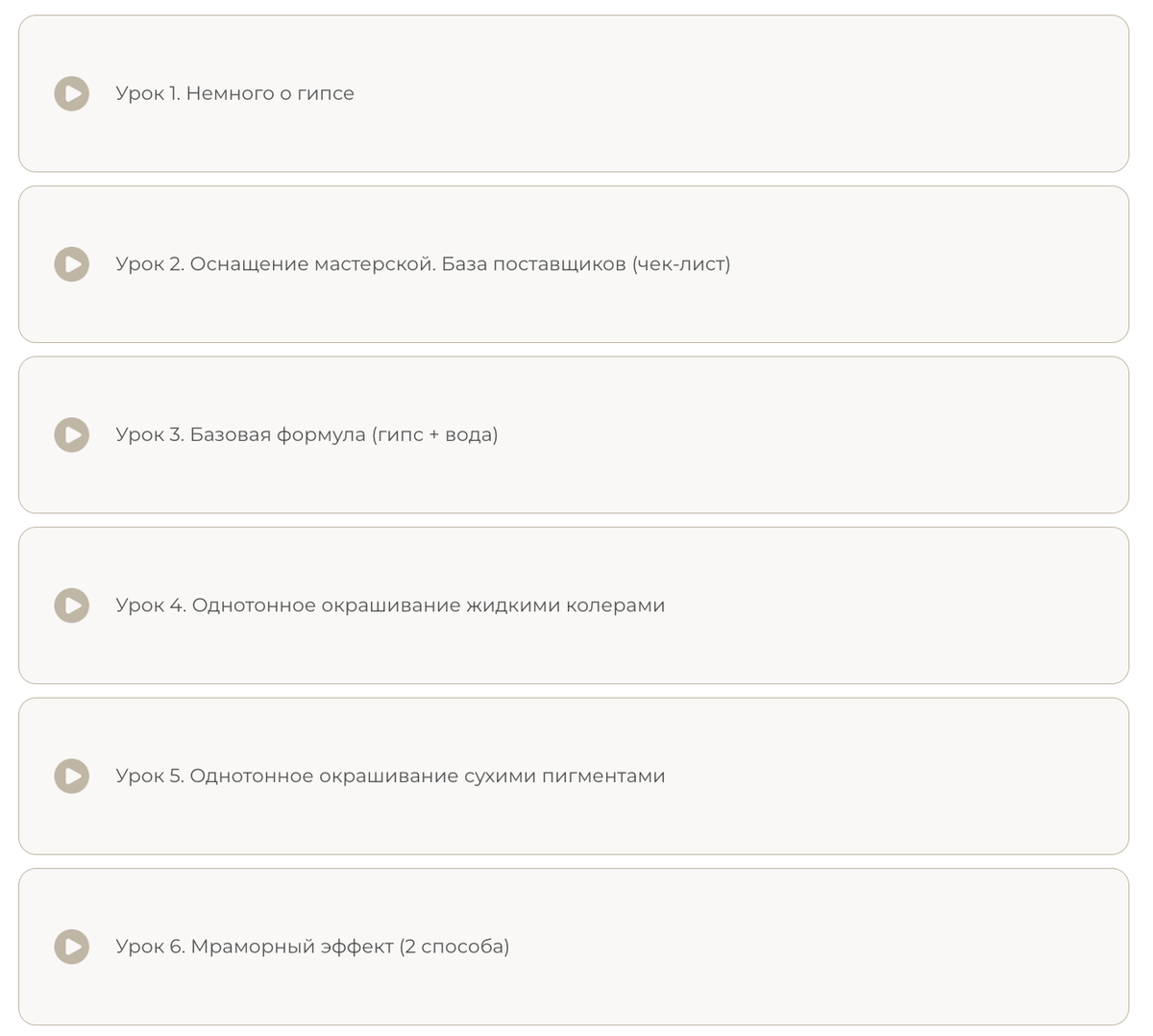Image resolution: width=1153 pixels, height=1036 pixels.
Task: Click the '(2 способа)' text in Урок 6
Action: 454,947
